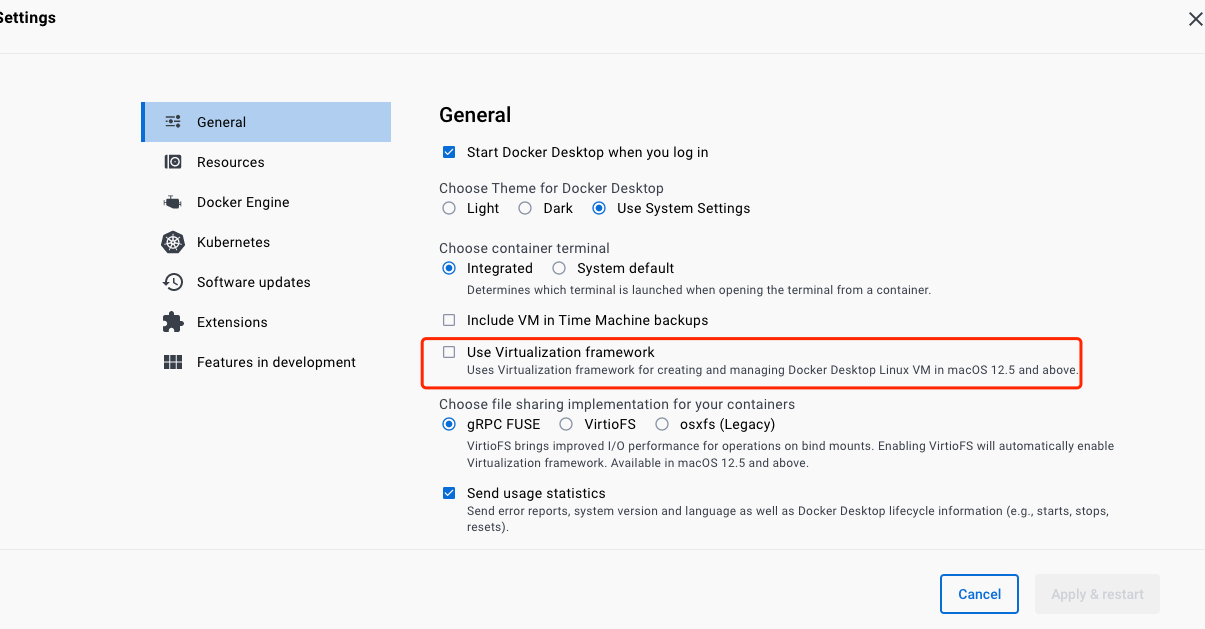Close the Settings panel with X icon
Image resolution: width=1205 pixels, height=629 pixels.
(x=1195, y=19)
